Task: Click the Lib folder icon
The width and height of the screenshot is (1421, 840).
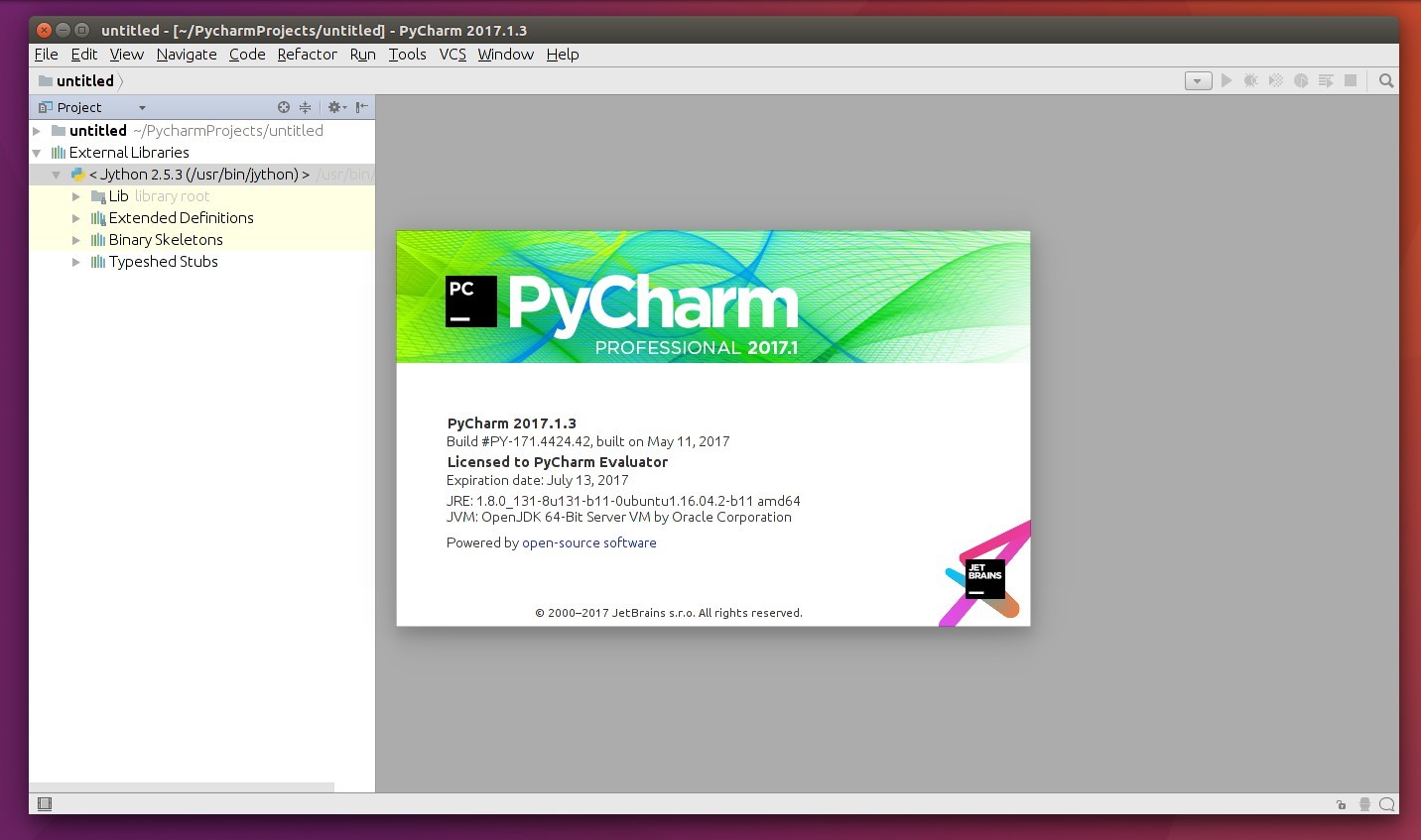Action: (x=98, y=196)
